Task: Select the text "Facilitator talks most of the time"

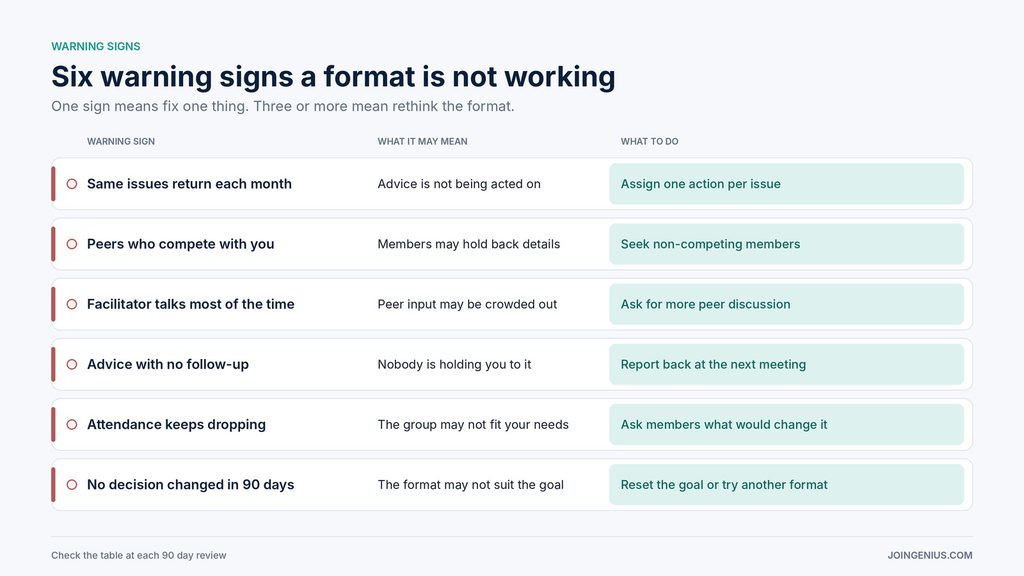Action: (x=191, y=304)
